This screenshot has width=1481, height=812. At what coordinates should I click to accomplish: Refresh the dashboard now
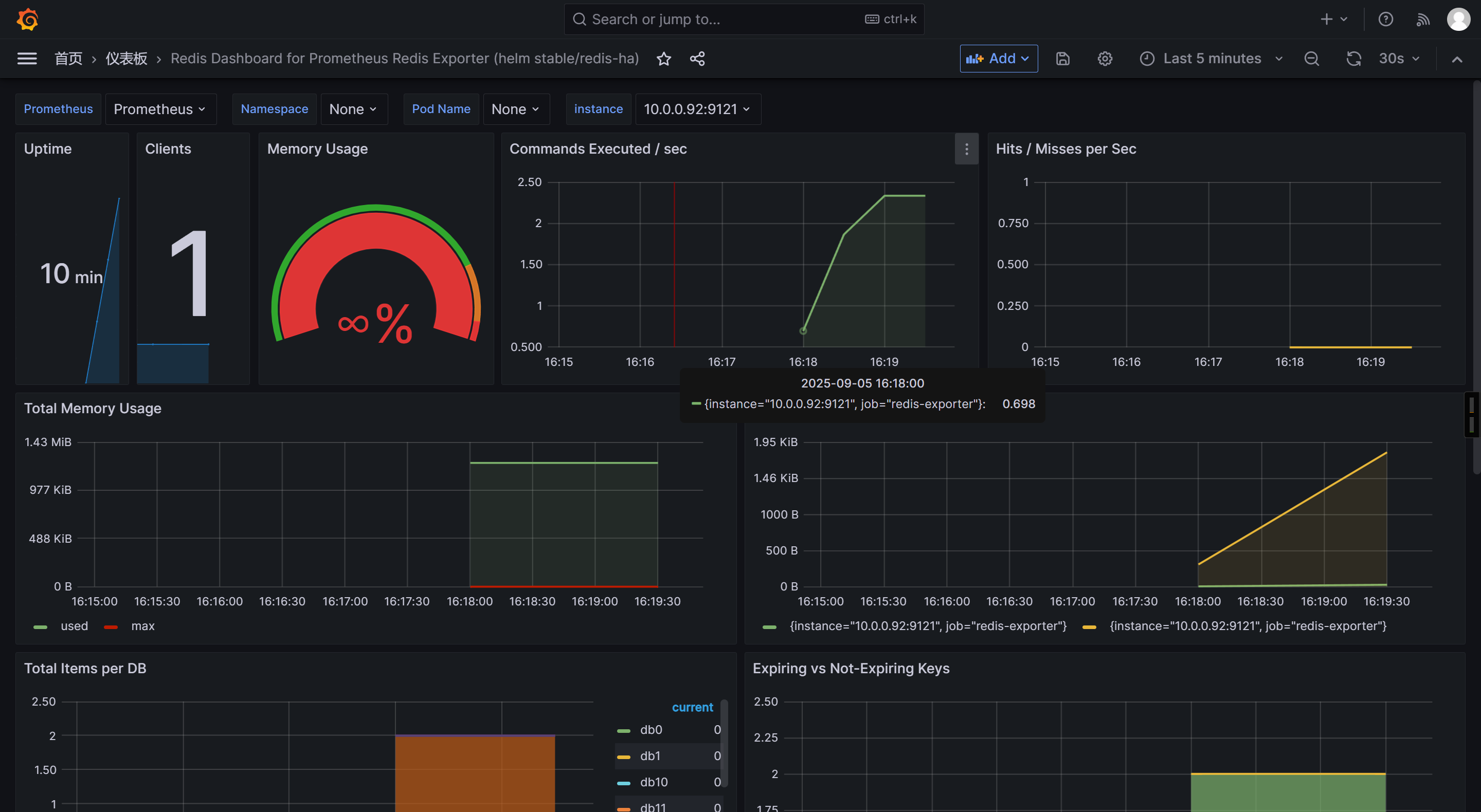point(1353,59)
